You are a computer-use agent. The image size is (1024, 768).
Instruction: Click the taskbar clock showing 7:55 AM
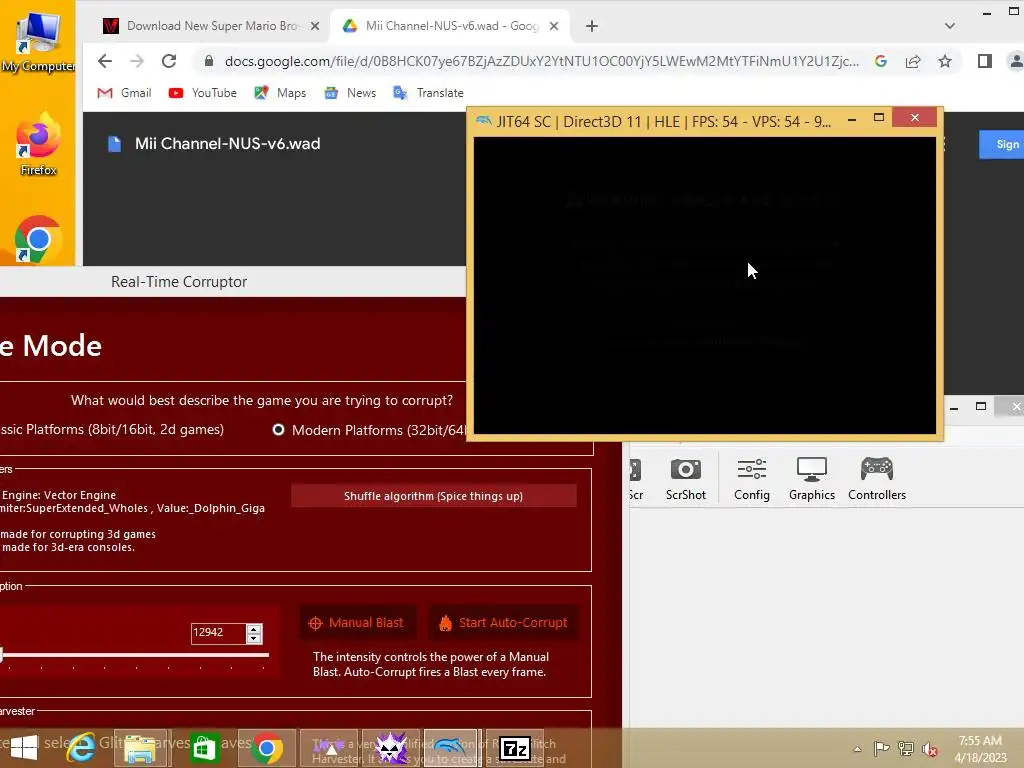980,749
